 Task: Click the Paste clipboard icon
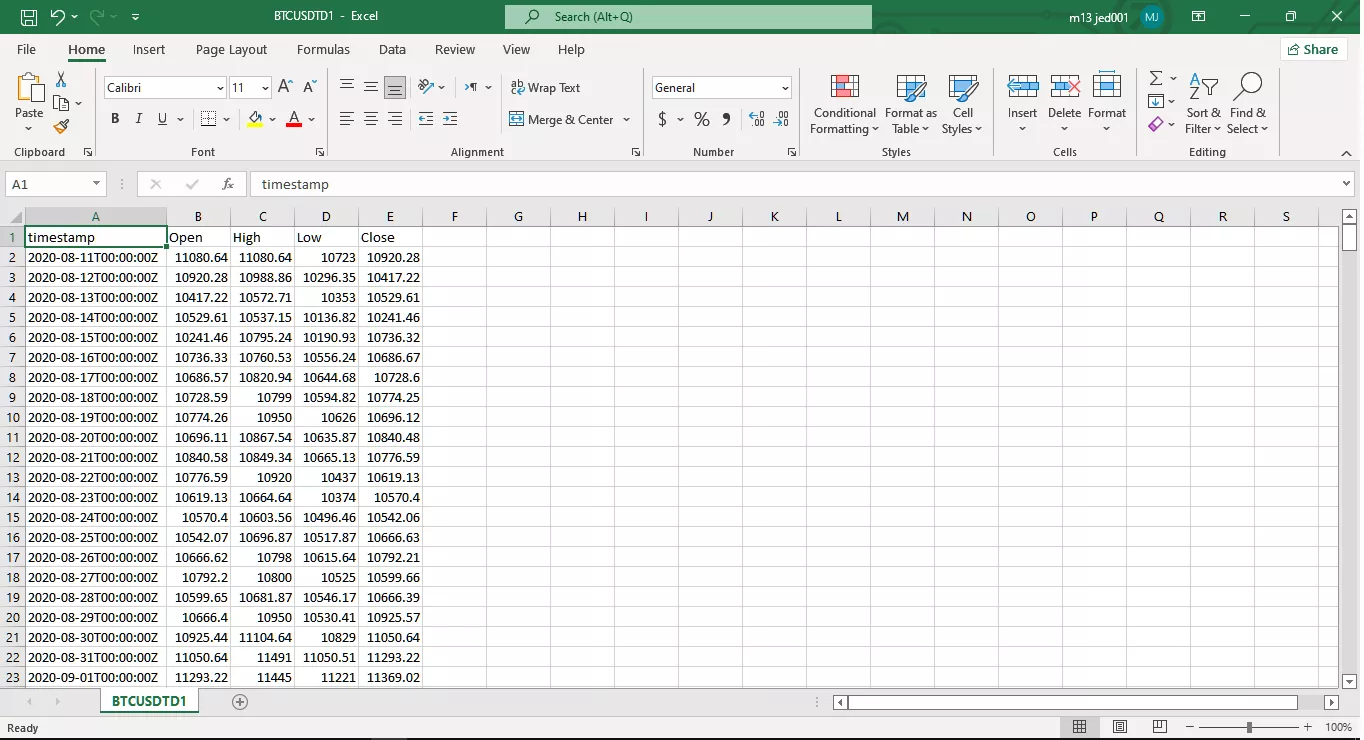coord(29,89)
